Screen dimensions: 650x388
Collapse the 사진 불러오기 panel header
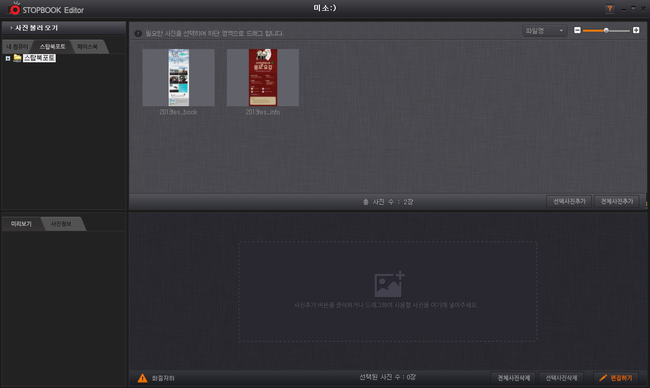64,28
